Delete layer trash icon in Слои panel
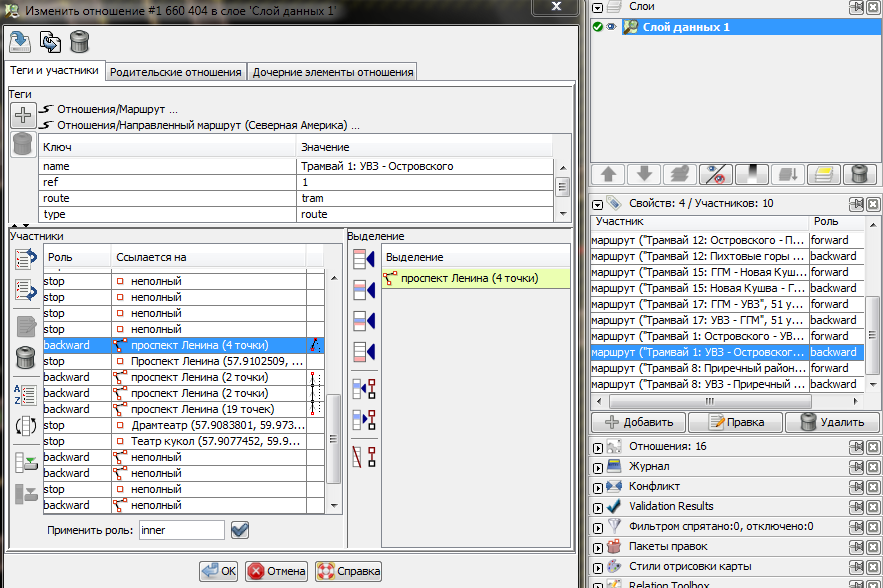 [859, 174]
